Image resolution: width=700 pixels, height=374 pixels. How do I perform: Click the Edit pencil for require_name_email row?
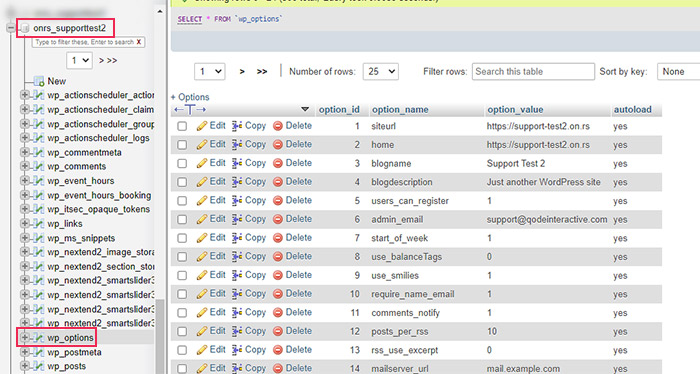coord(202,294)
